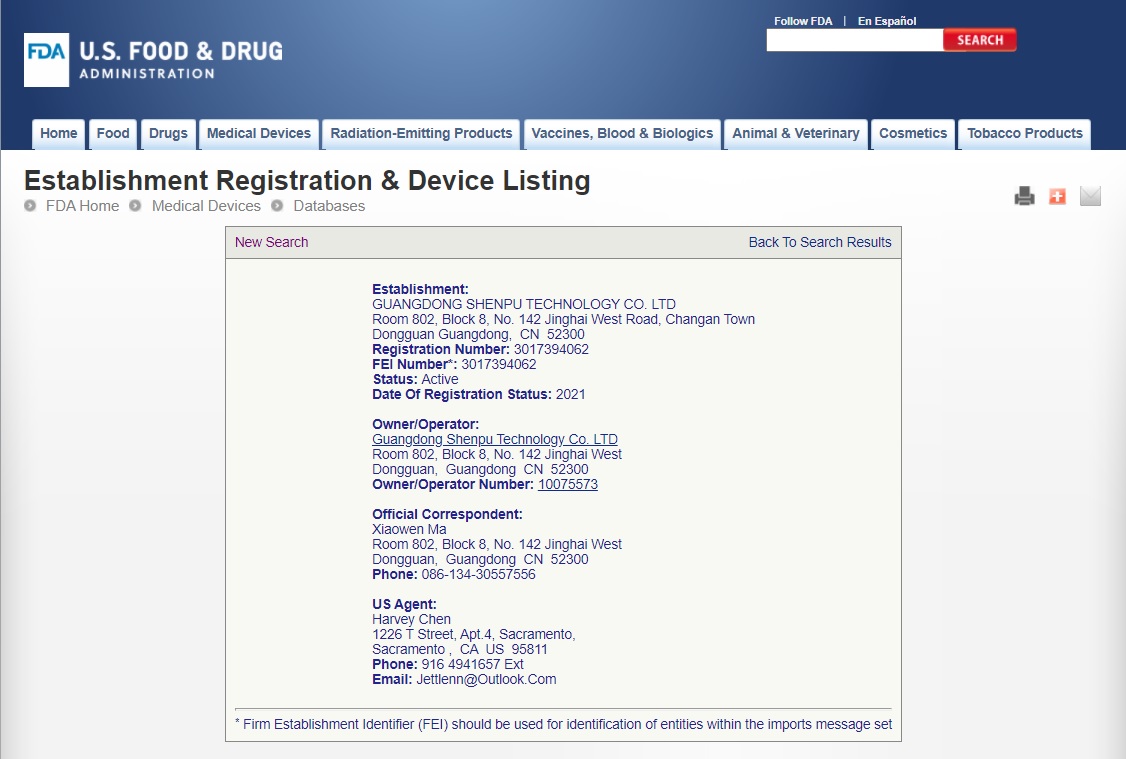Go to Medical Devices breadcrumb
1126x759 pixels.
pyautogui.click(x=206, y=206)
